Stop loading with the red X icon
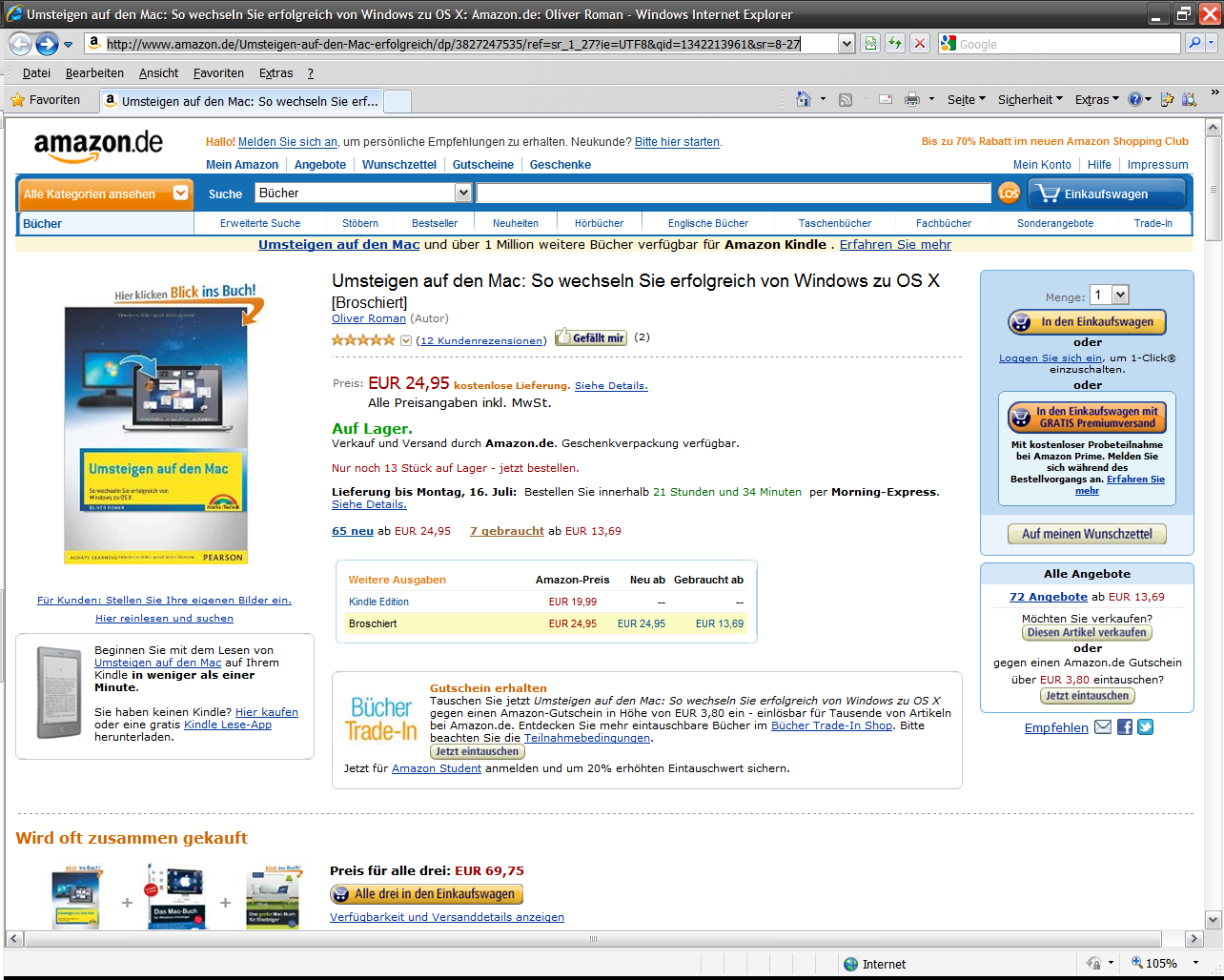The height and width of the screenshot is (980, 1224). click(x=919, y=44)
